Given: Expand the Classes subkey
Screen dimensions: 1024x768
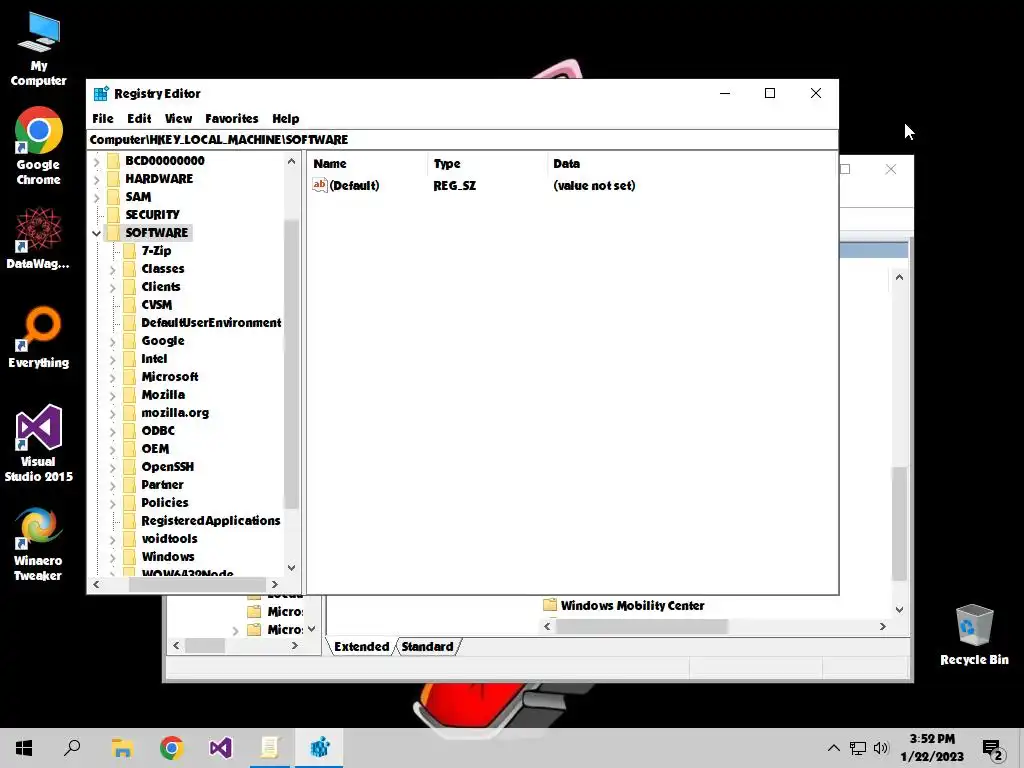Looking at the screenshot, I should (x=112, y=269).
